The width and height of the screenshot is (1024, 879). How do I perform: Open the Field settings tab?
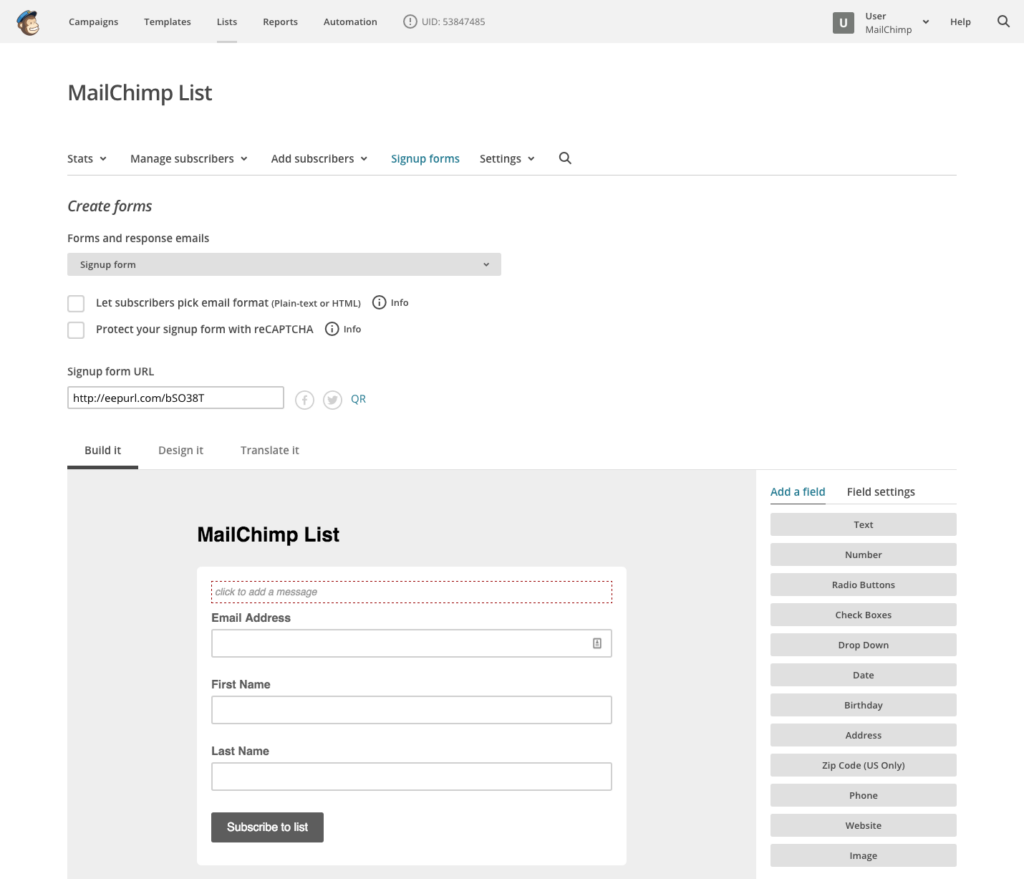tap(880, 492)
